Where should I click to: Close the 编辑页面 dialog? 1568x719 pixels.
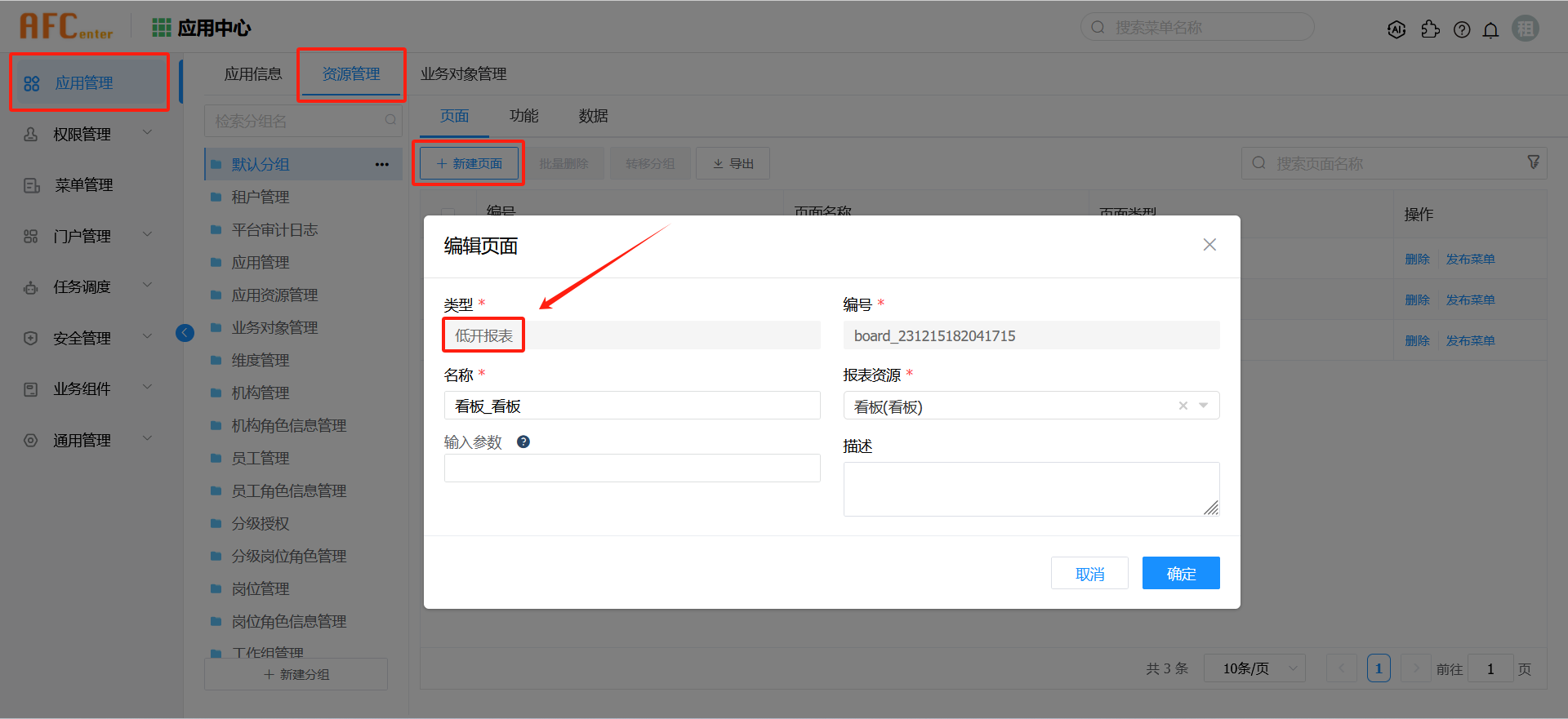(1209, 245)
